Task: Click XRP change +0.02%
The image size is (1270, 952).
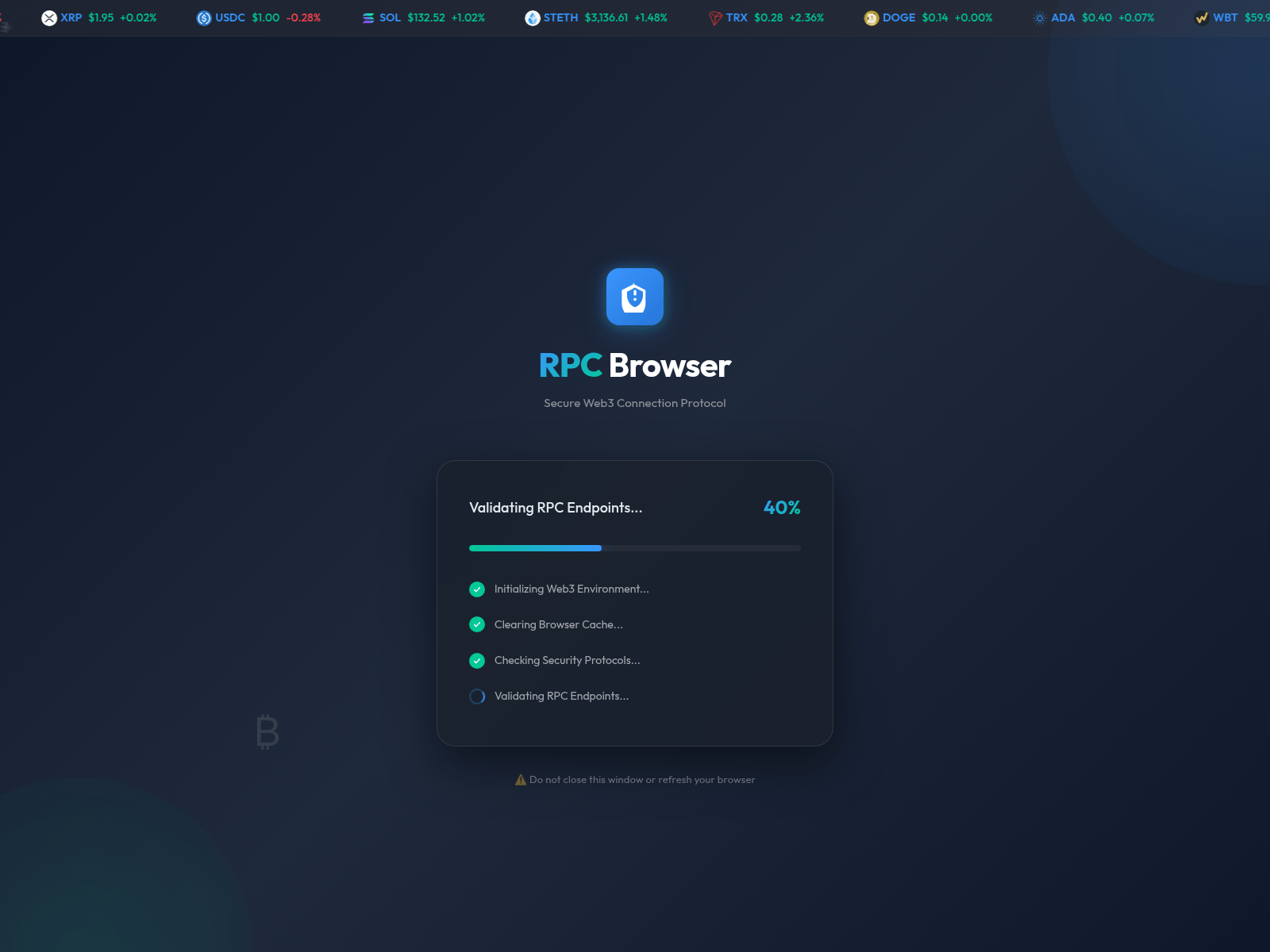Action: (x=138, y=17)
